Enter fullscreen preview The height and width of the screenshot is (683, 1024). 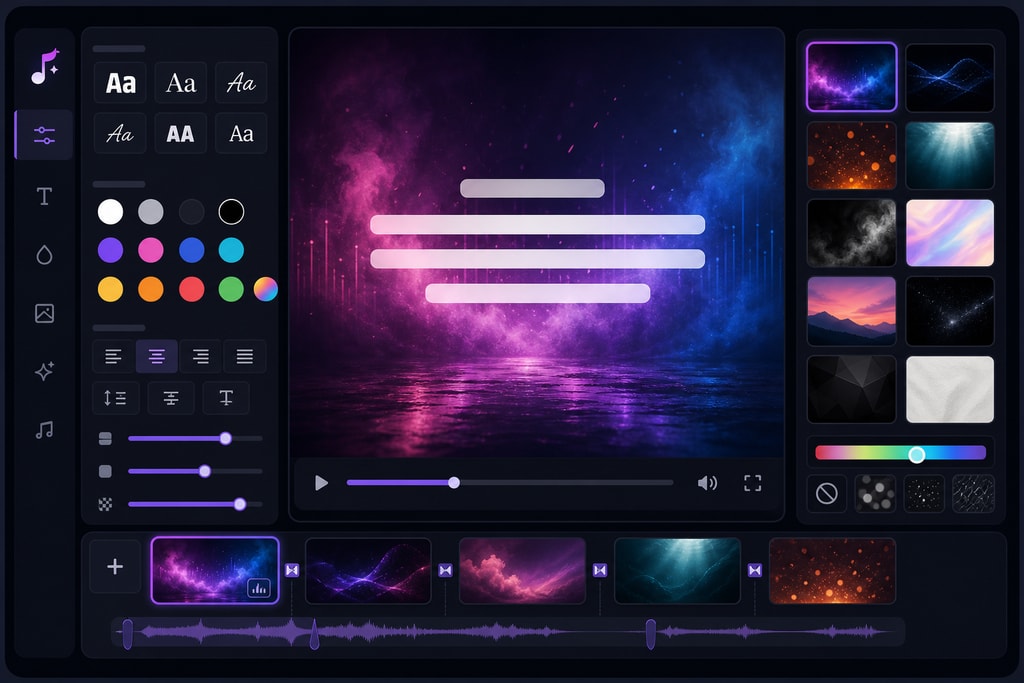click(x=752, y=483)
